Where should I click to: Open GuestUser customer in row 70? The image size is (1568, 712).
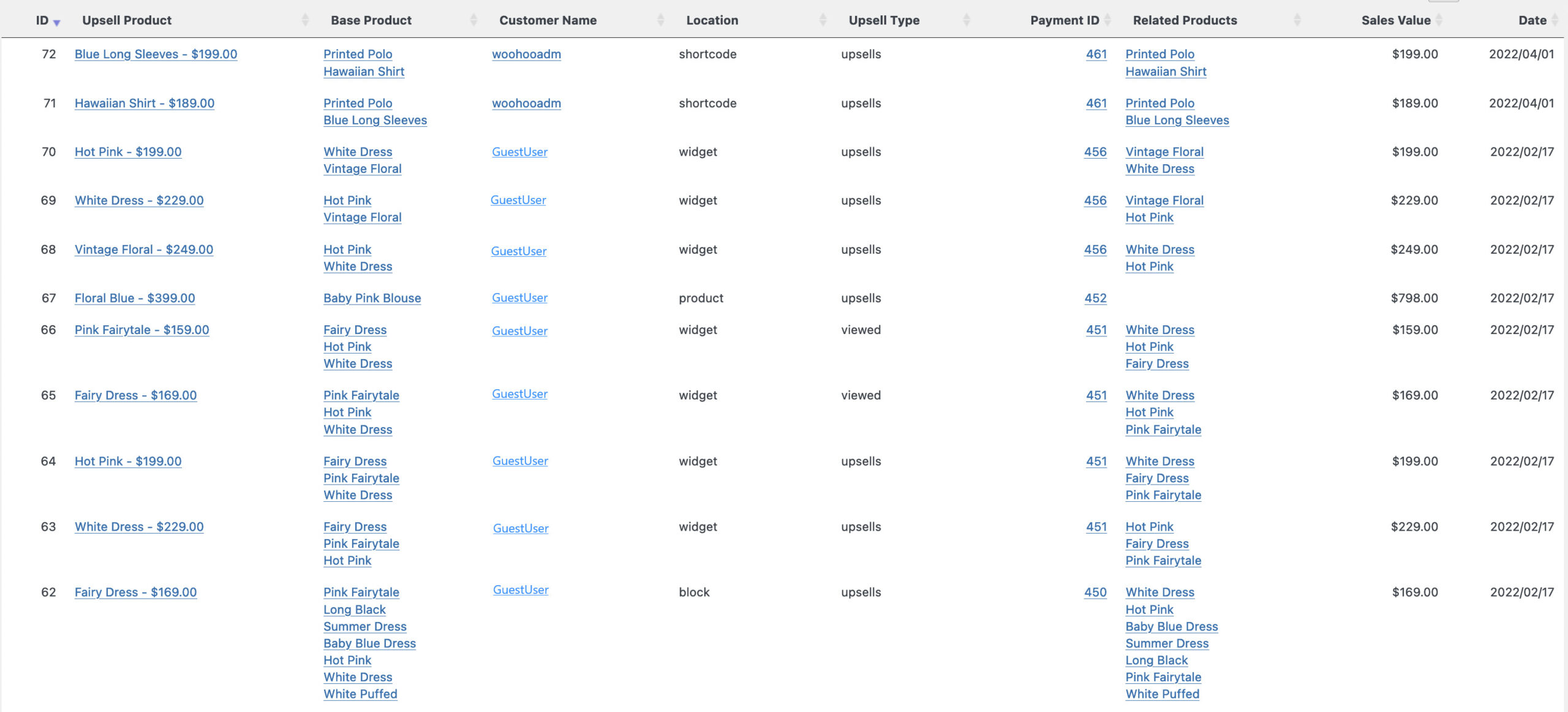519,151
